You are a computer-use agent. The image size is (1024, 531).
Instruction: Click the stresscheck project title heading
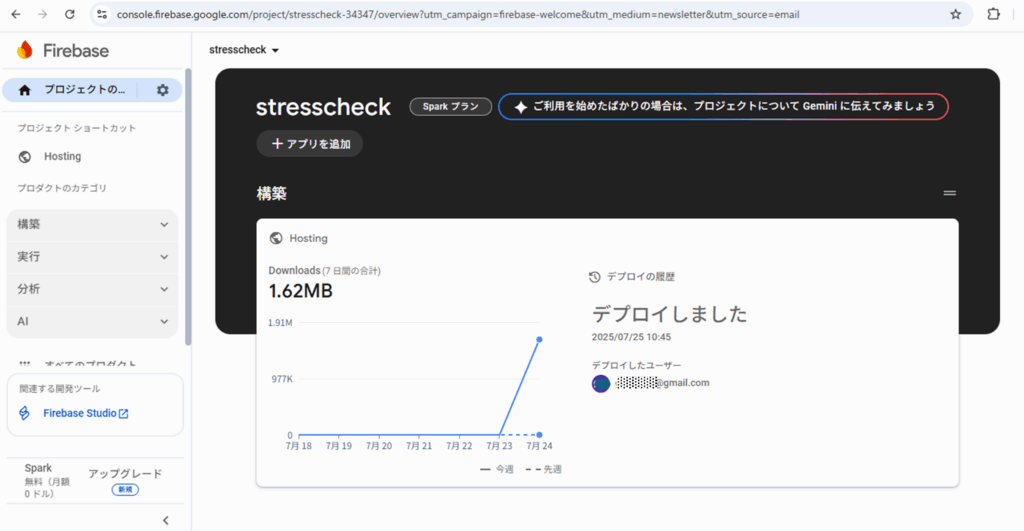pos(323,107)
